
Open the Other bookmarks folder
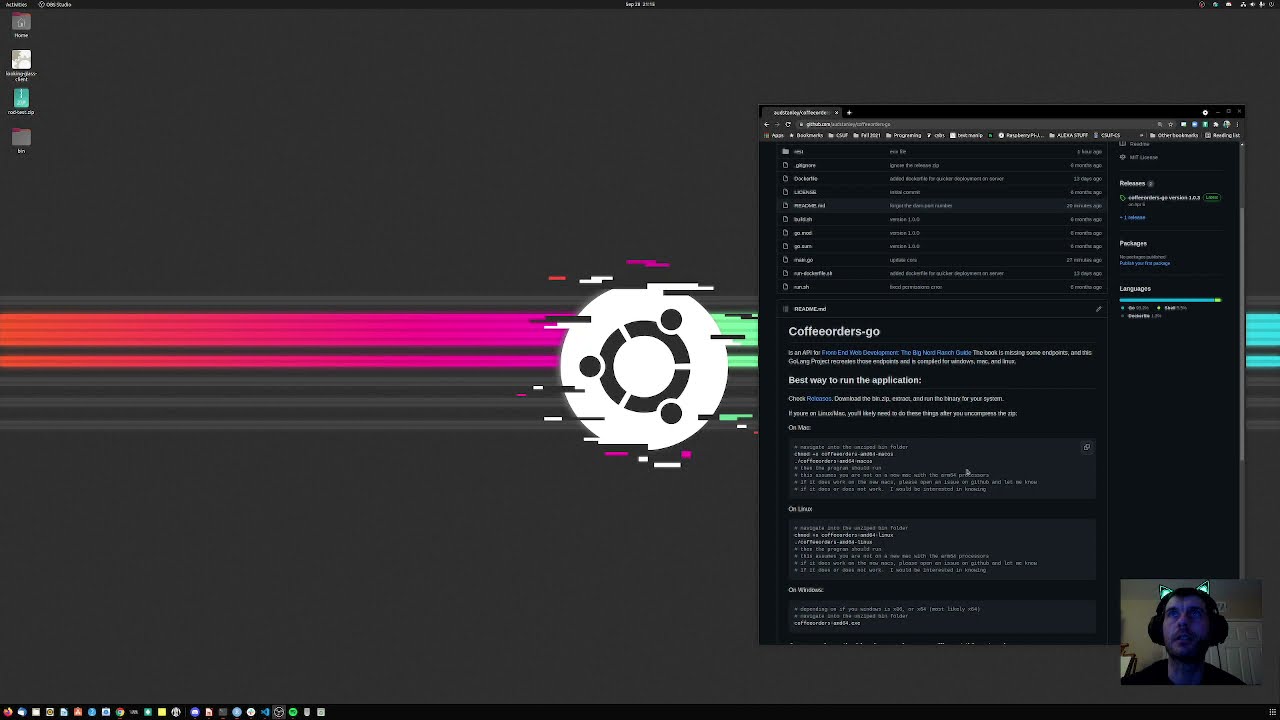click(x=1174, y=135)
